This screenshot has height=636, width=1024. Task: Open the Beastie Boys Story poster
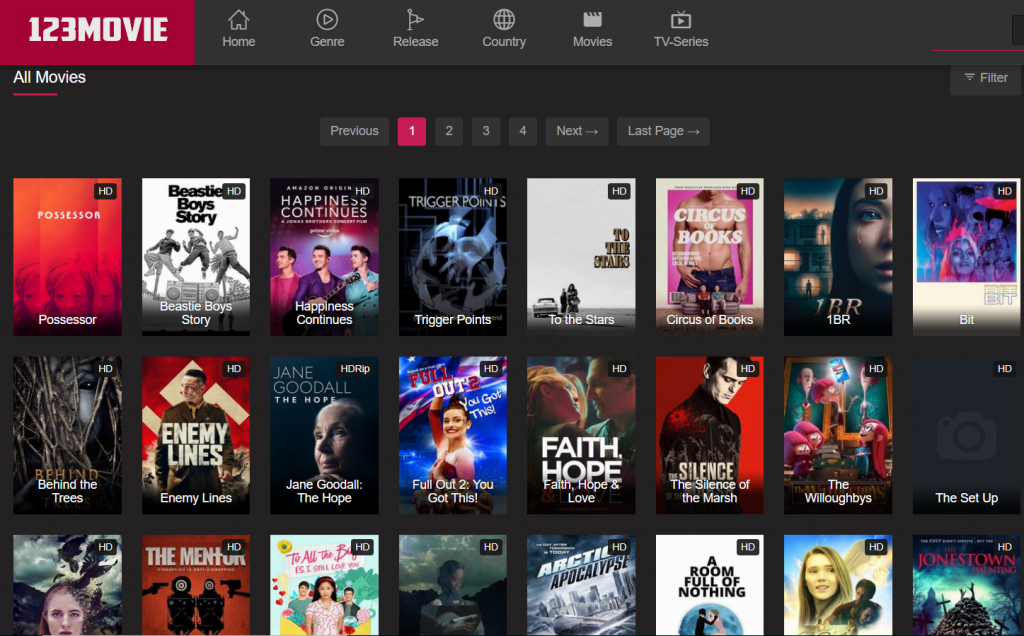pos(196,257)
